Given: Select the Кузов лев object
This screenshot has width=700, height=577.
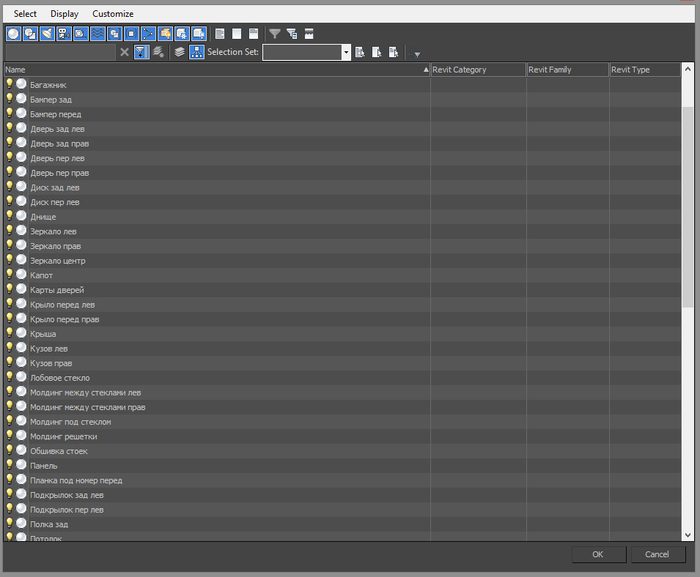Looking at the screenshot, I should 49,348.
